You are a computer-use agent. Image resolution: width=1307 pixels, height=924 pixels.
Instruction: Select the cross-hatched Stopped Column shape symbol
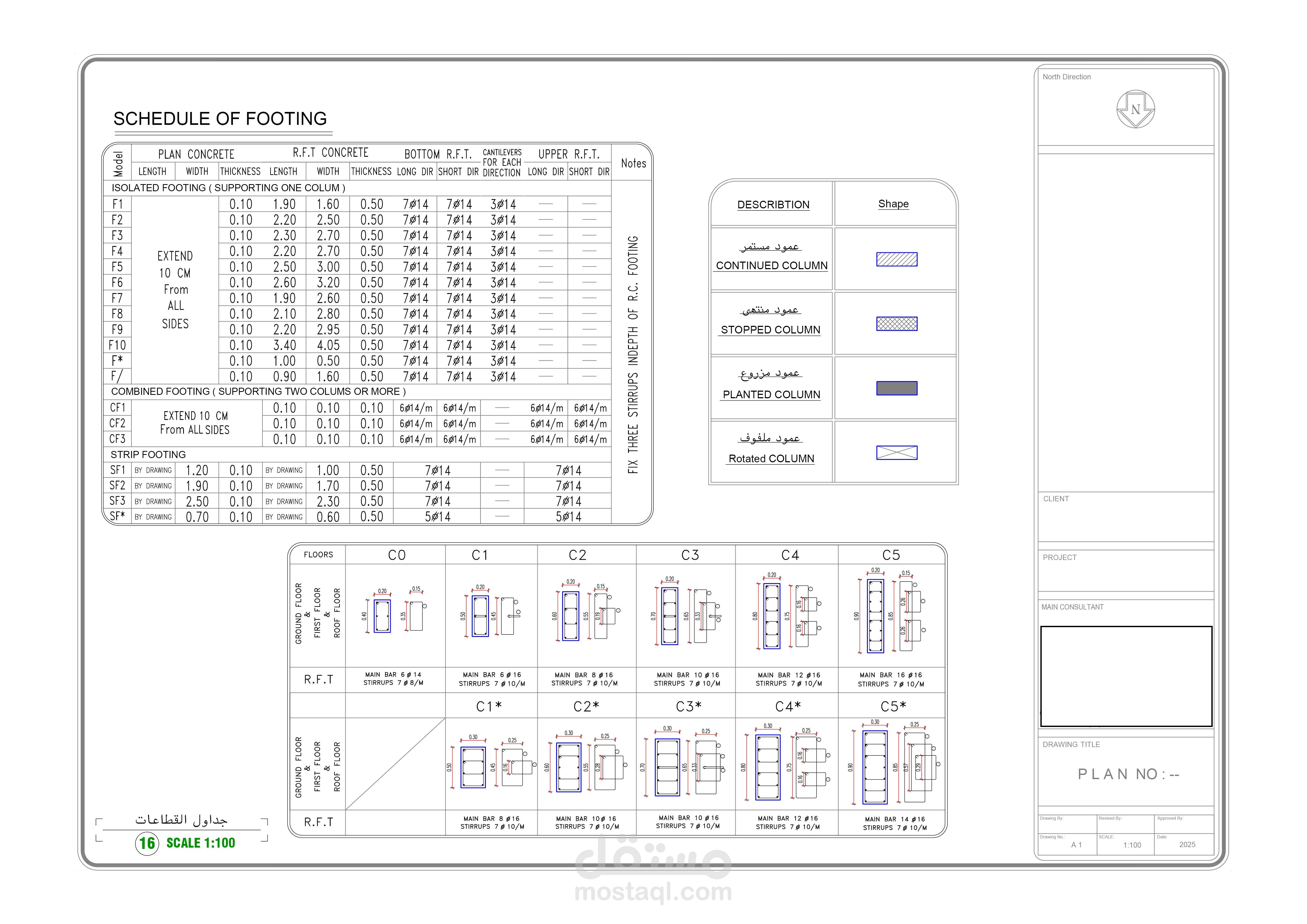(897, 324)
